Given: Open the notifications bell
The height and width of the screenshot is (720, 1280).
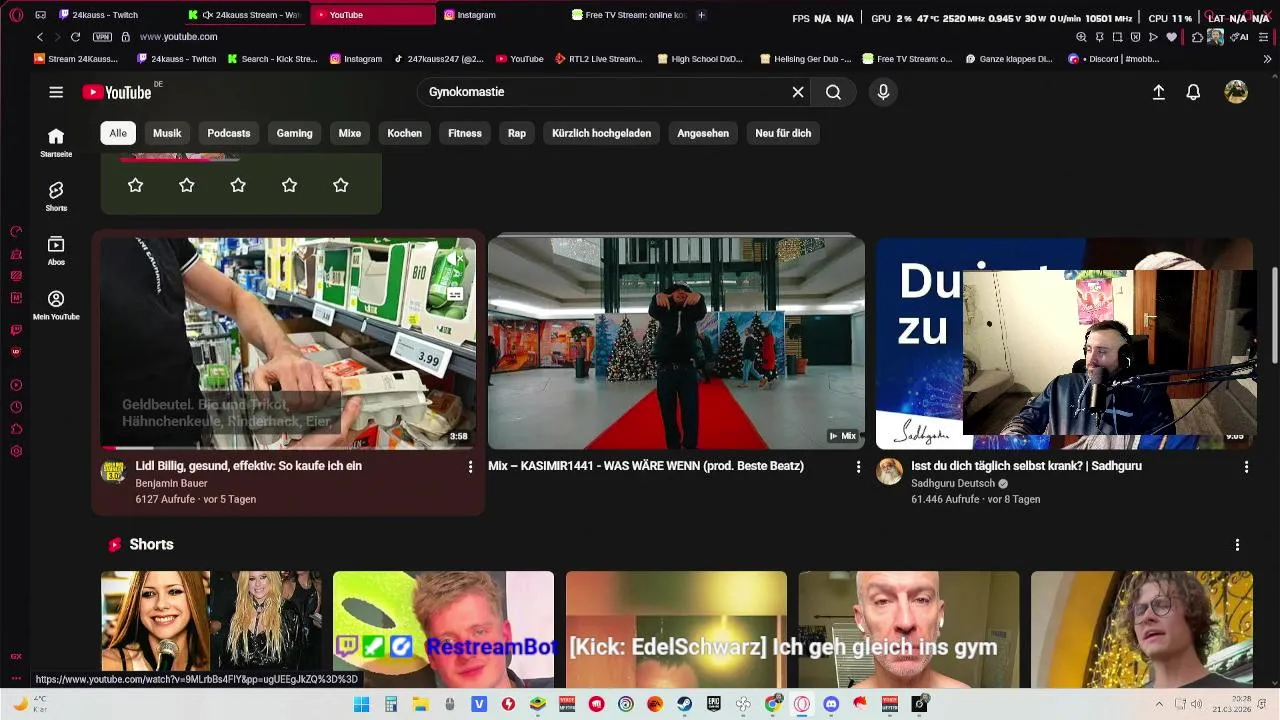Looking at the screenshot, I should [x=1193, y=92].
